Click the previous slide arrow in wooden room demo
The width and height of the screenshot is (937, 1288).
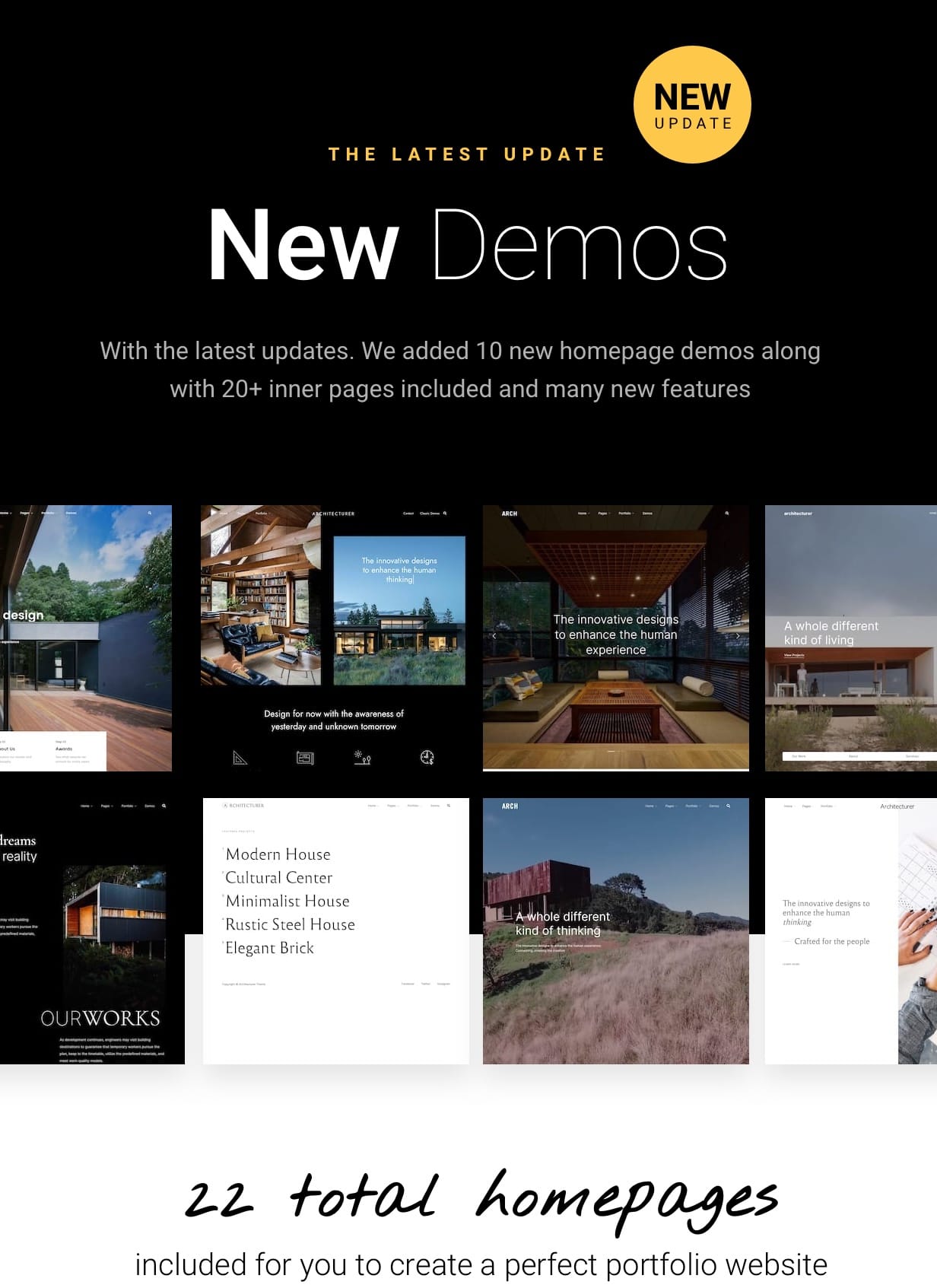[494, 635]
